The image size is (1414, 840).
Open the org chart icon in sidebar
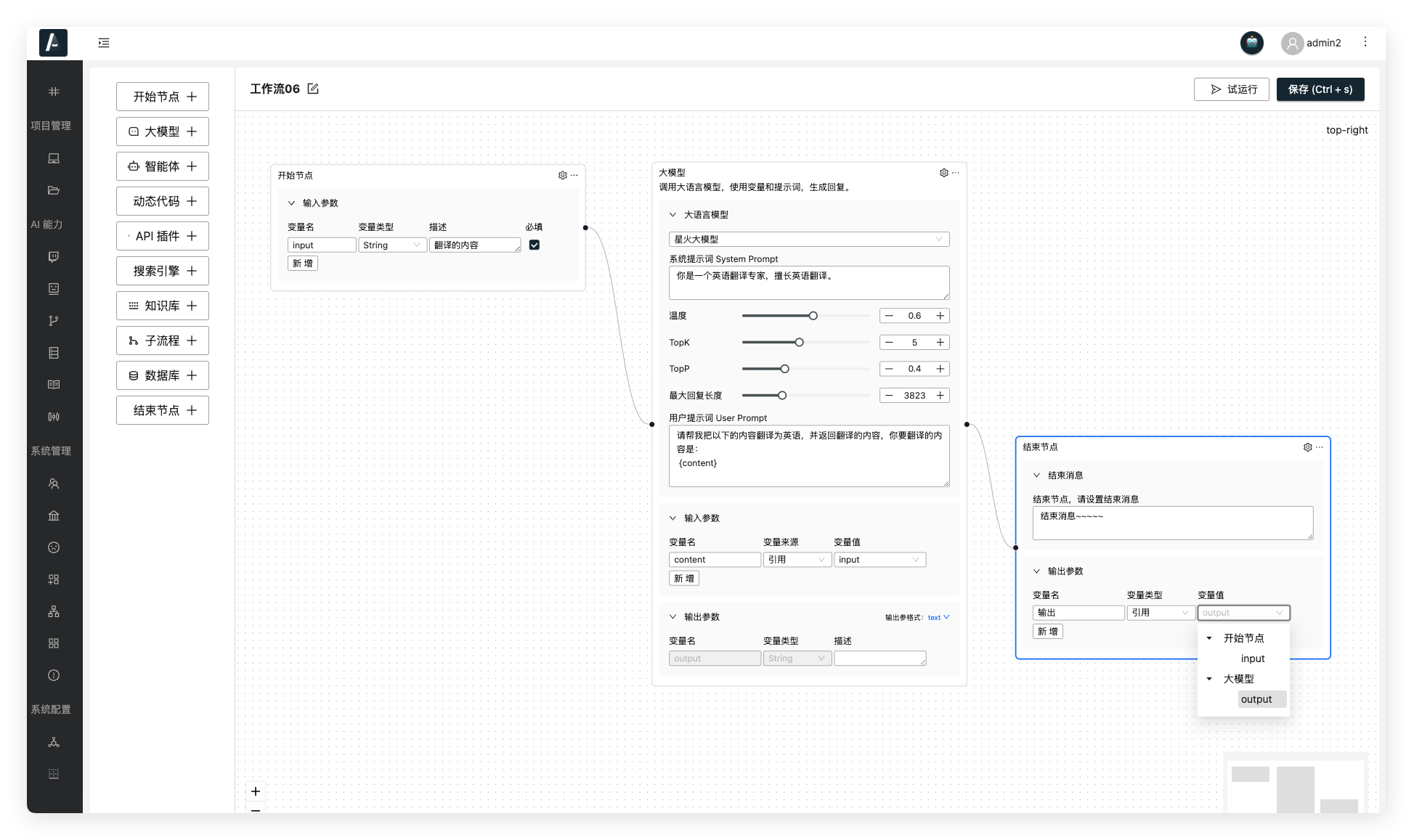tap(54, 611)
